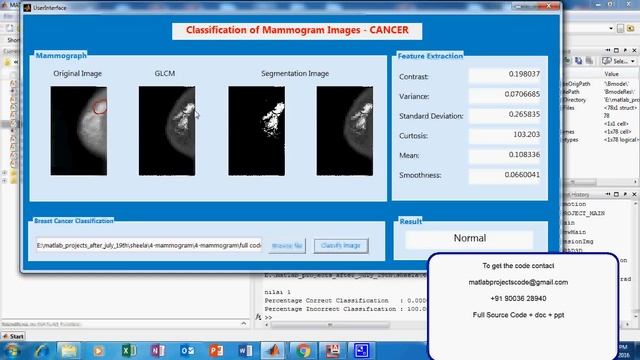The width and height of the screenshot is (640, 360).
Task: Open the red Adobe icon in taskbar
Action: (x=332, y=351)
